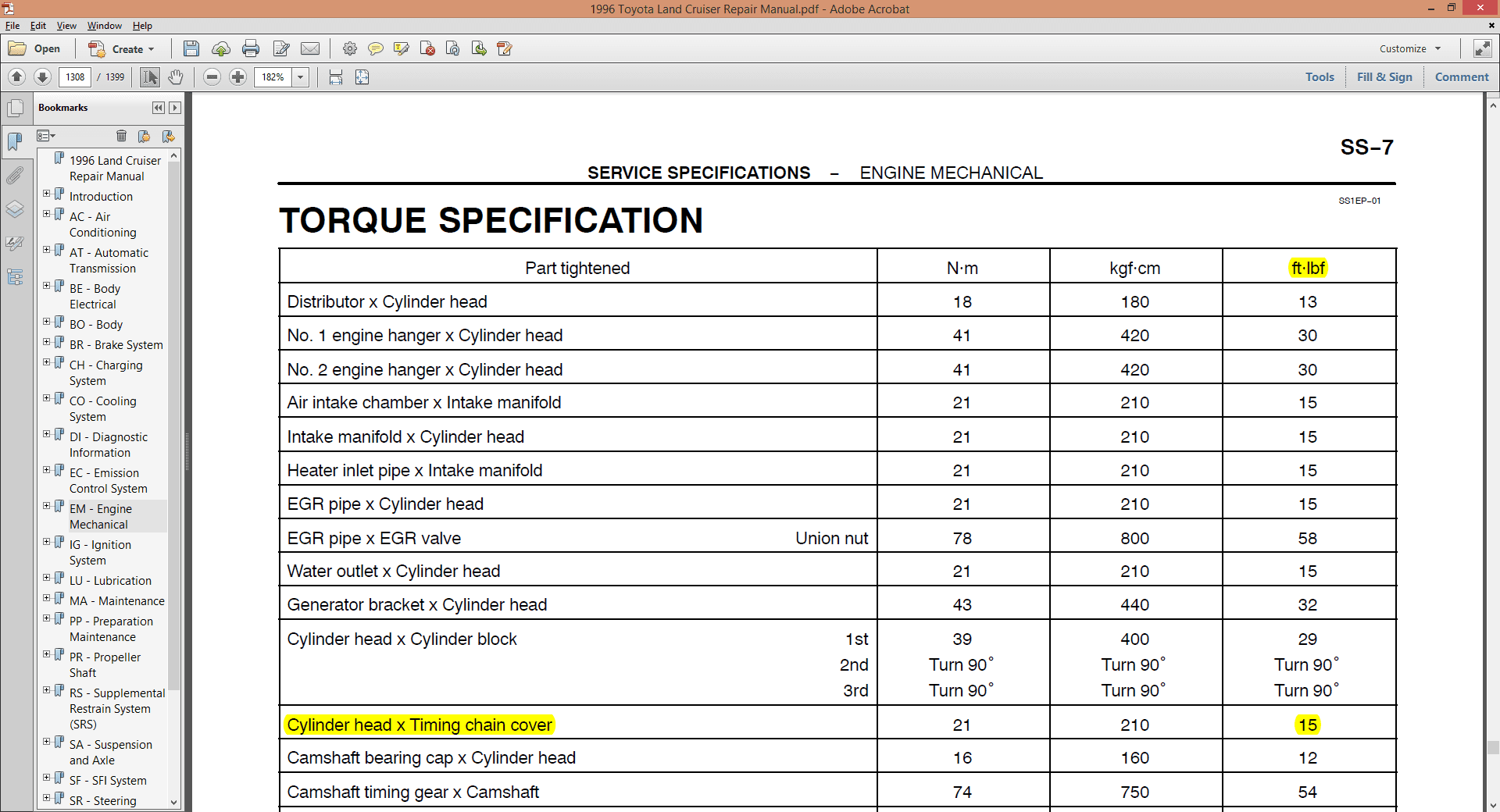
Task: Click the document vertical scrollbar down arrow
Action: click(x=1492, y=805)
